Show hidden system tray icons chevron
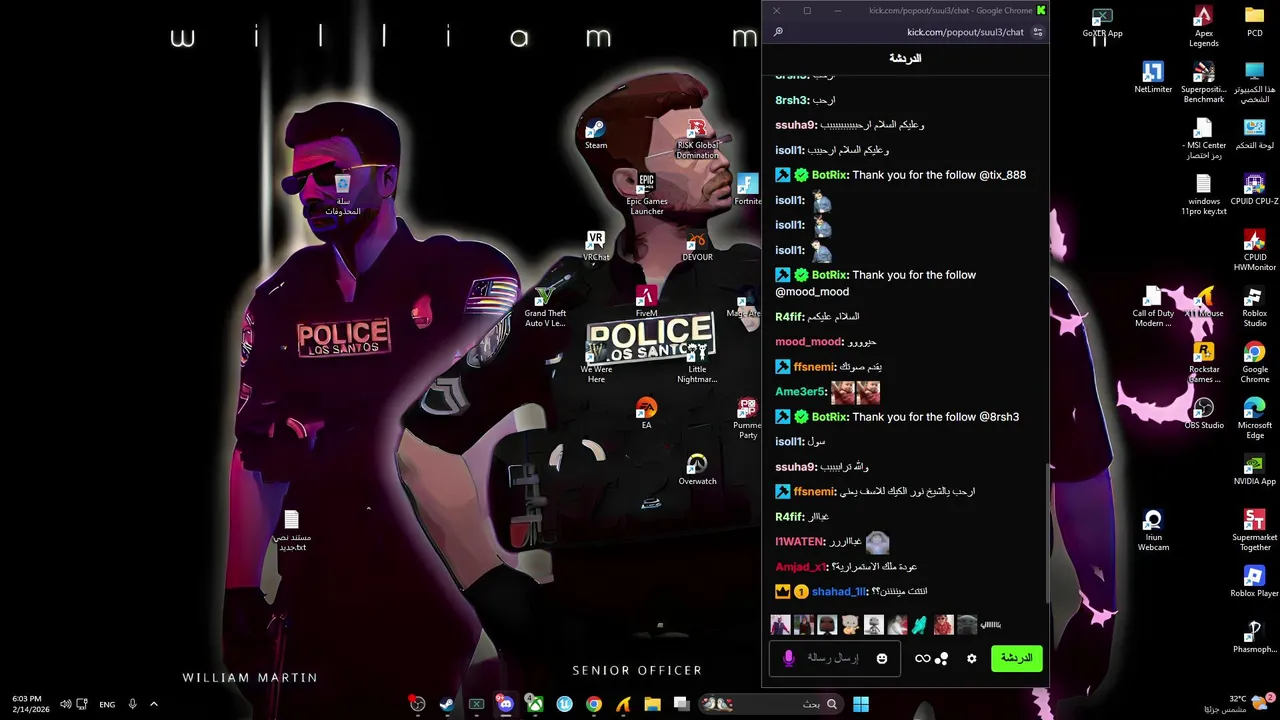 tap(154, 704)
